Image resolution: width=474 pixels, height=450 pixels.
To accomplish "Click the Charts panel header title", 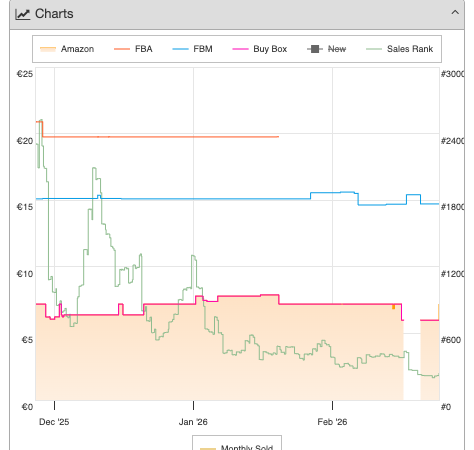I will pos(54,14).
